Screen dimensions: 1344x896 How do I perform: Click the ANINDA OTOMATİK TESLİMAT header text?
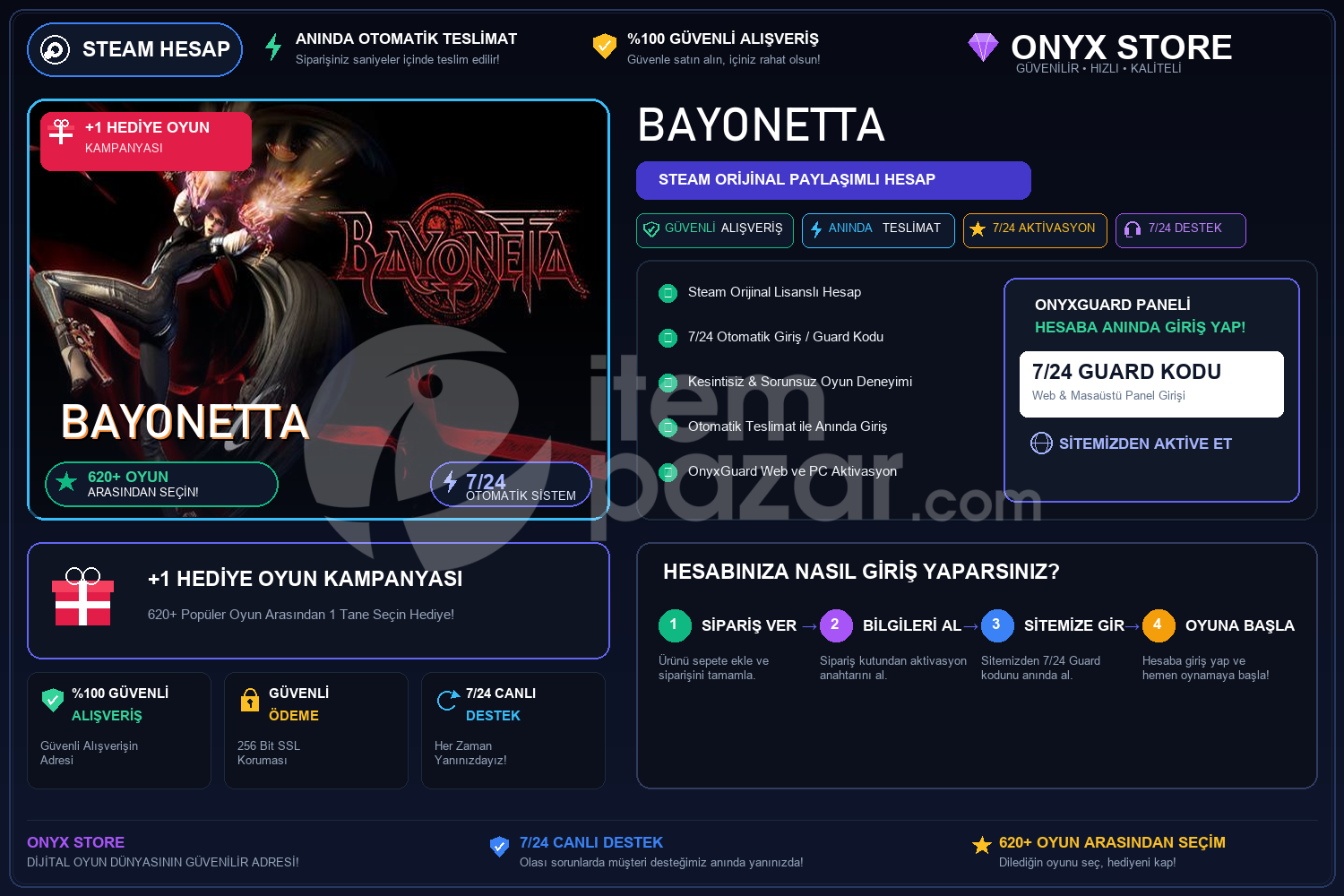(406, 39)
